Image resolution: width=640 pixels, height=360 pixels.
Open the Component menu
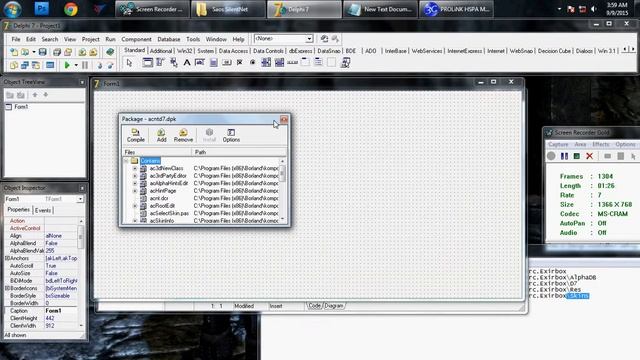pyautogui.click(x=136, y=39)
